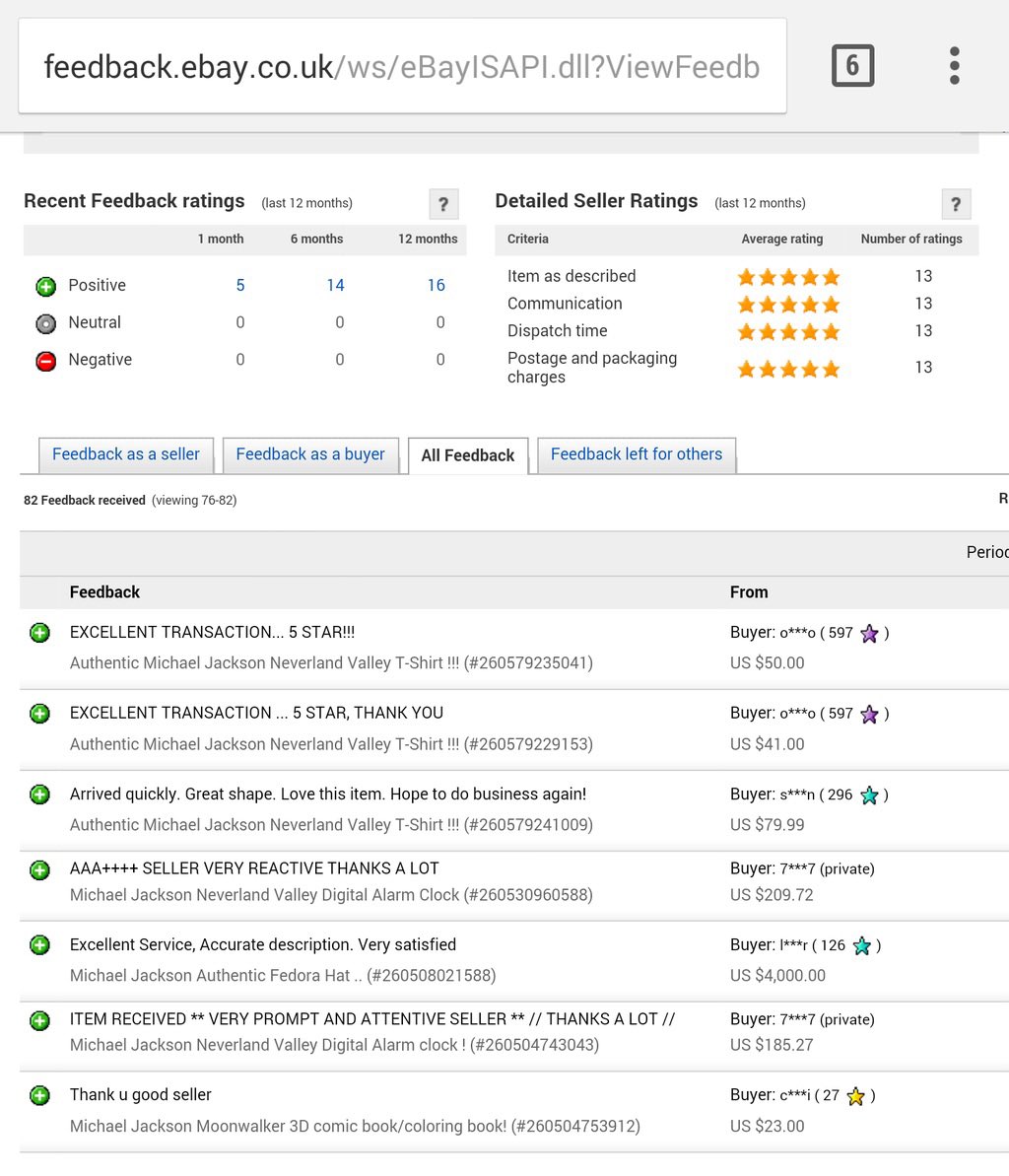1009x1176 pixels.
Task: Click the price US $209.72
Action: point(772,895)
